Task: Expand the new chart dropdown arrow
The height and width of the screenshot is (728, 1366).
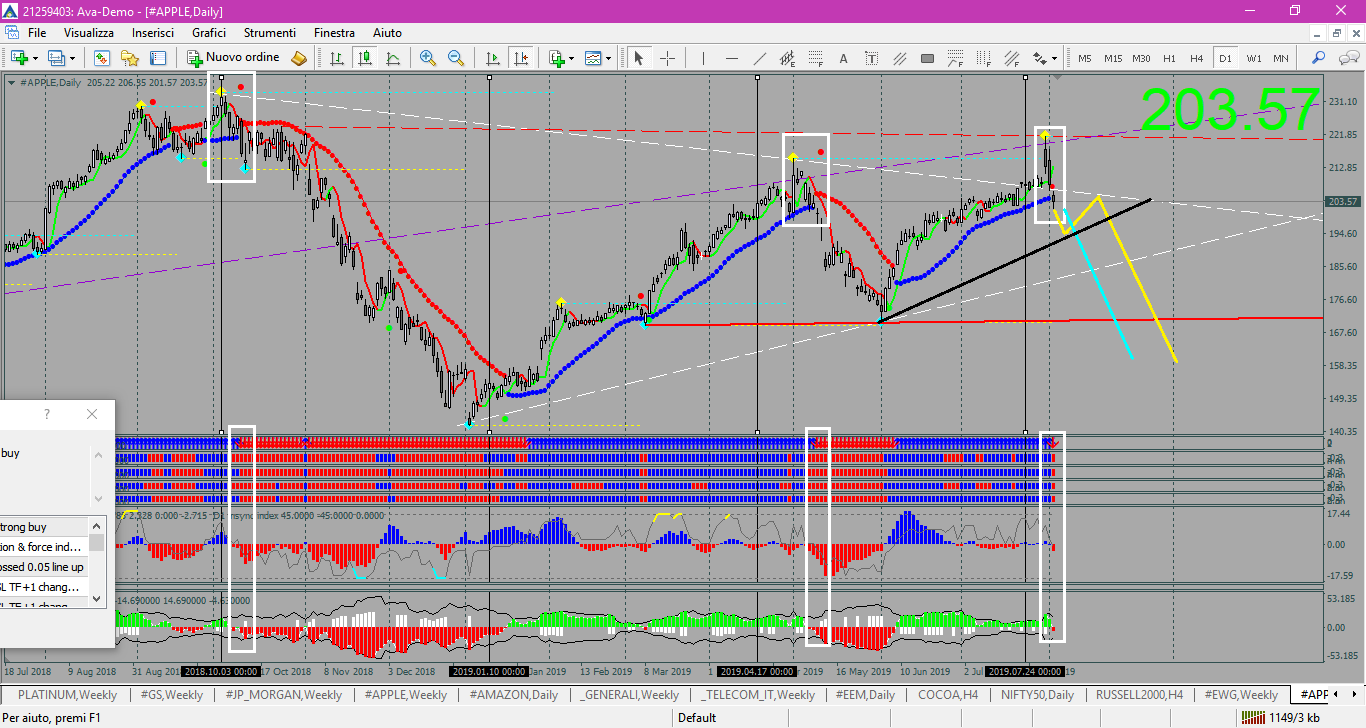Action: [35, 58]
